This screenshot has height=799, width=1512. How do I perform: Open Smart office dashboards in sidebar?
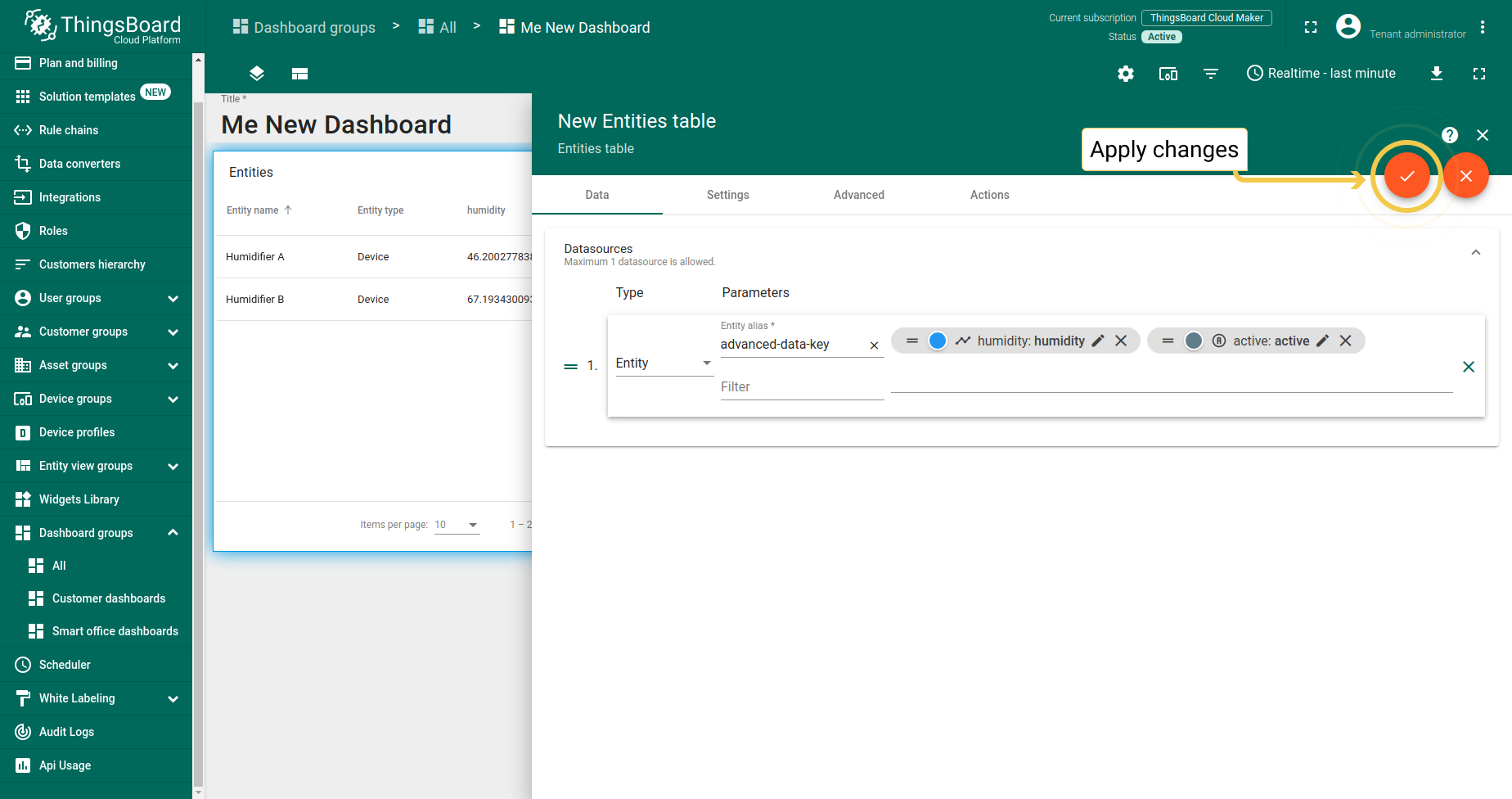click(96, 631)
